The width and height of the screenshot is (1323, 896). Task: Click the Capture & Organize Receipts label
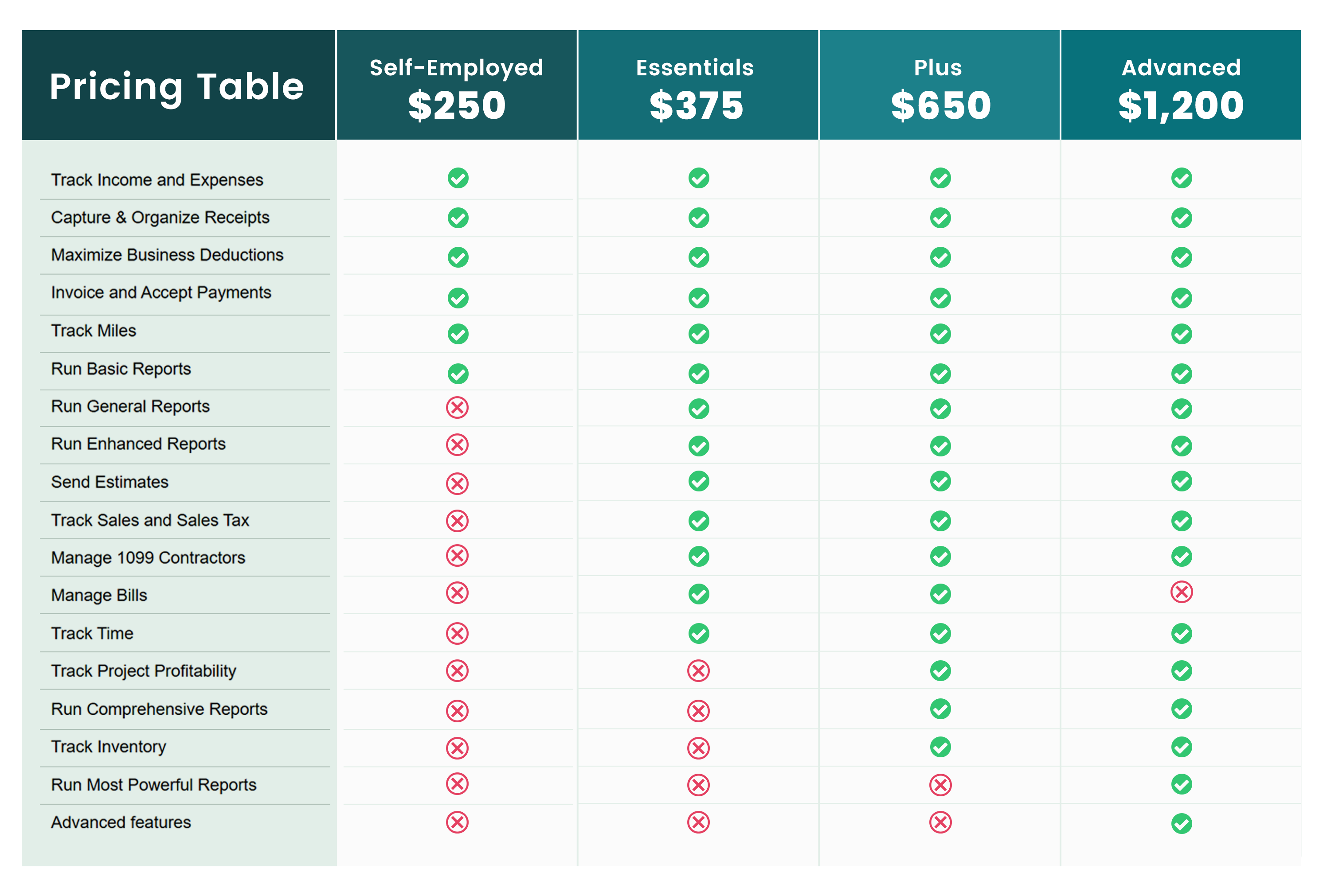160,217
